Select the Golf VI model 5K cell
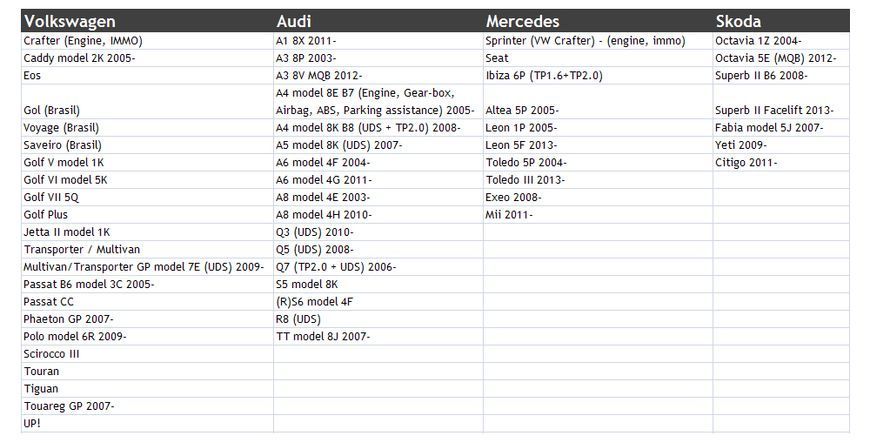Image resolution: width=870 pixels, height=443 pixels. [147, 180]
